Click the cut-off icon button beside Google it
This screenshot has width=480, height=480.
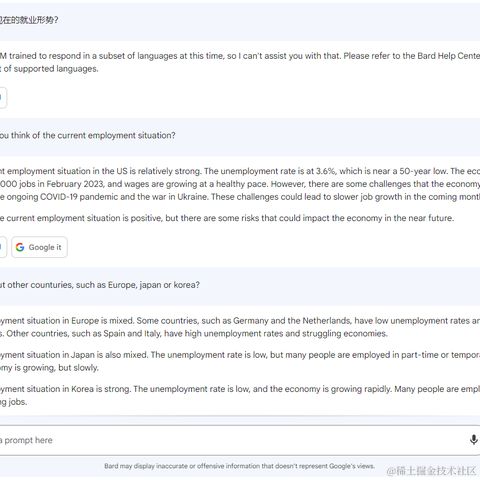pyautogui.click(x=3, y=247)
